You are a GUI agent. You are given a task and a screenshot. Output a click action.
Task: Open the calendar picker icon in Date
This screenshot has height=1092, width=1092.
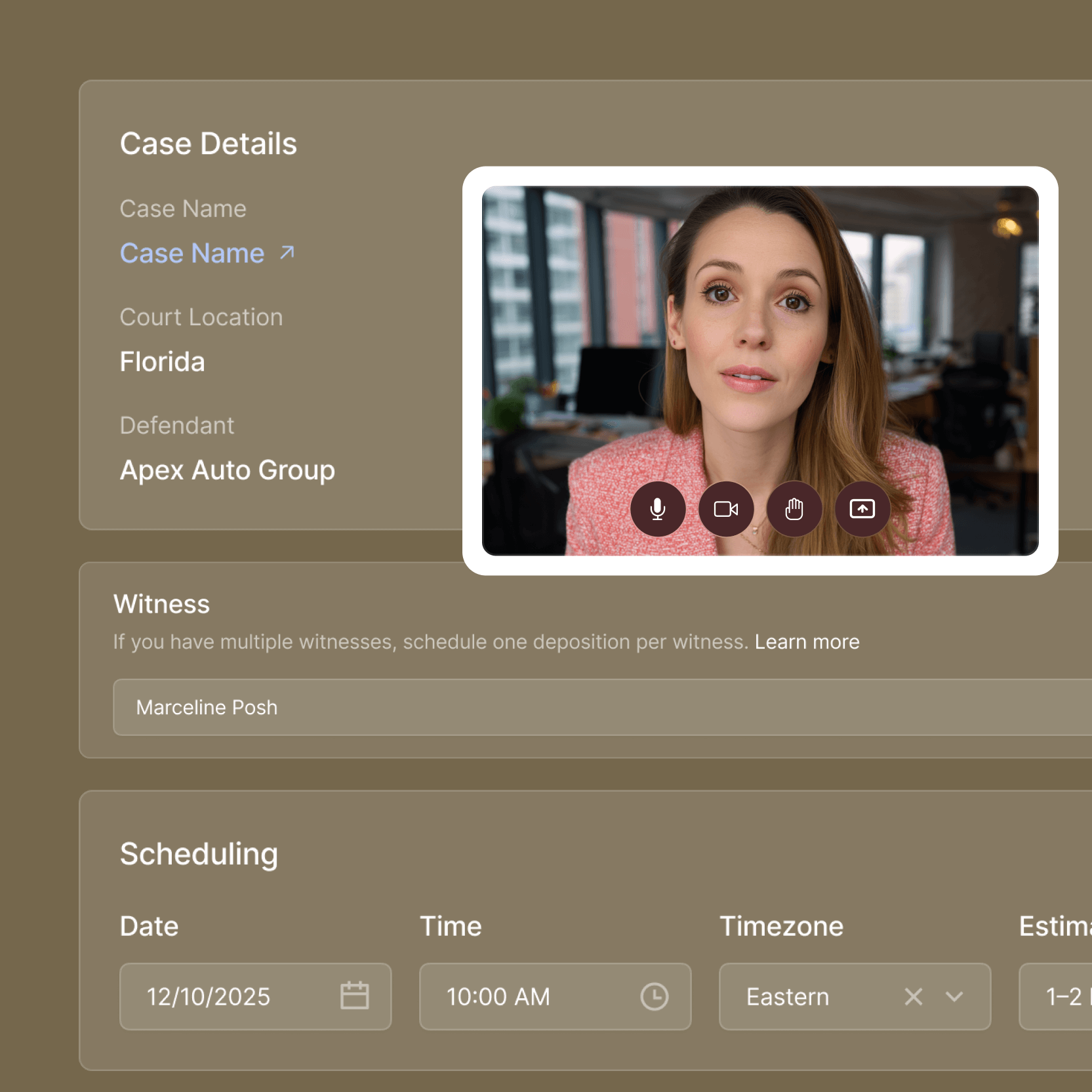click(x=355, y=996)
